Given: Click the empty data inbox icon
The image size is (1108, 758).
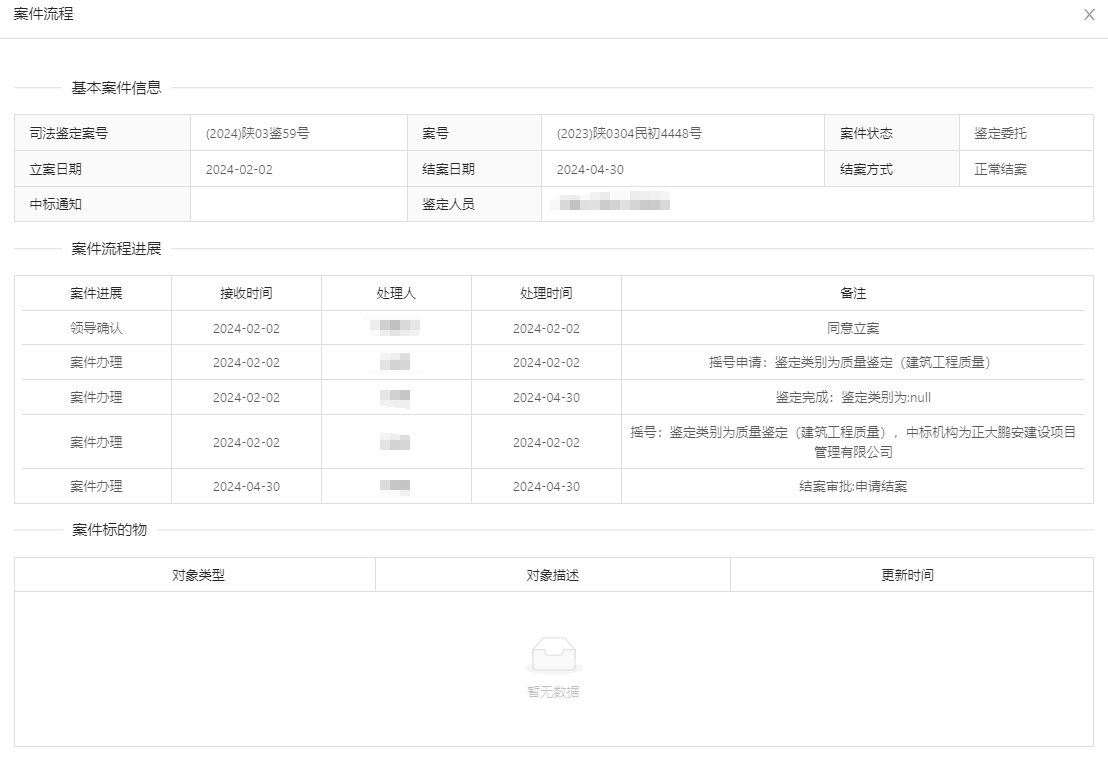Looking at the screenshot, I should (553, 655).
